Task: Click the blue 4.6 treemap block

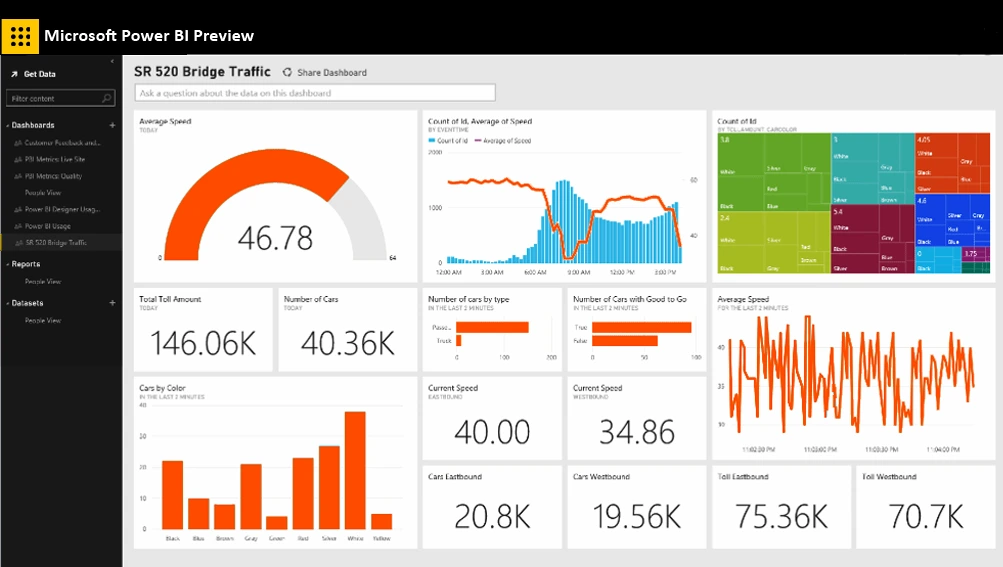Action: (x=952, y=220)
